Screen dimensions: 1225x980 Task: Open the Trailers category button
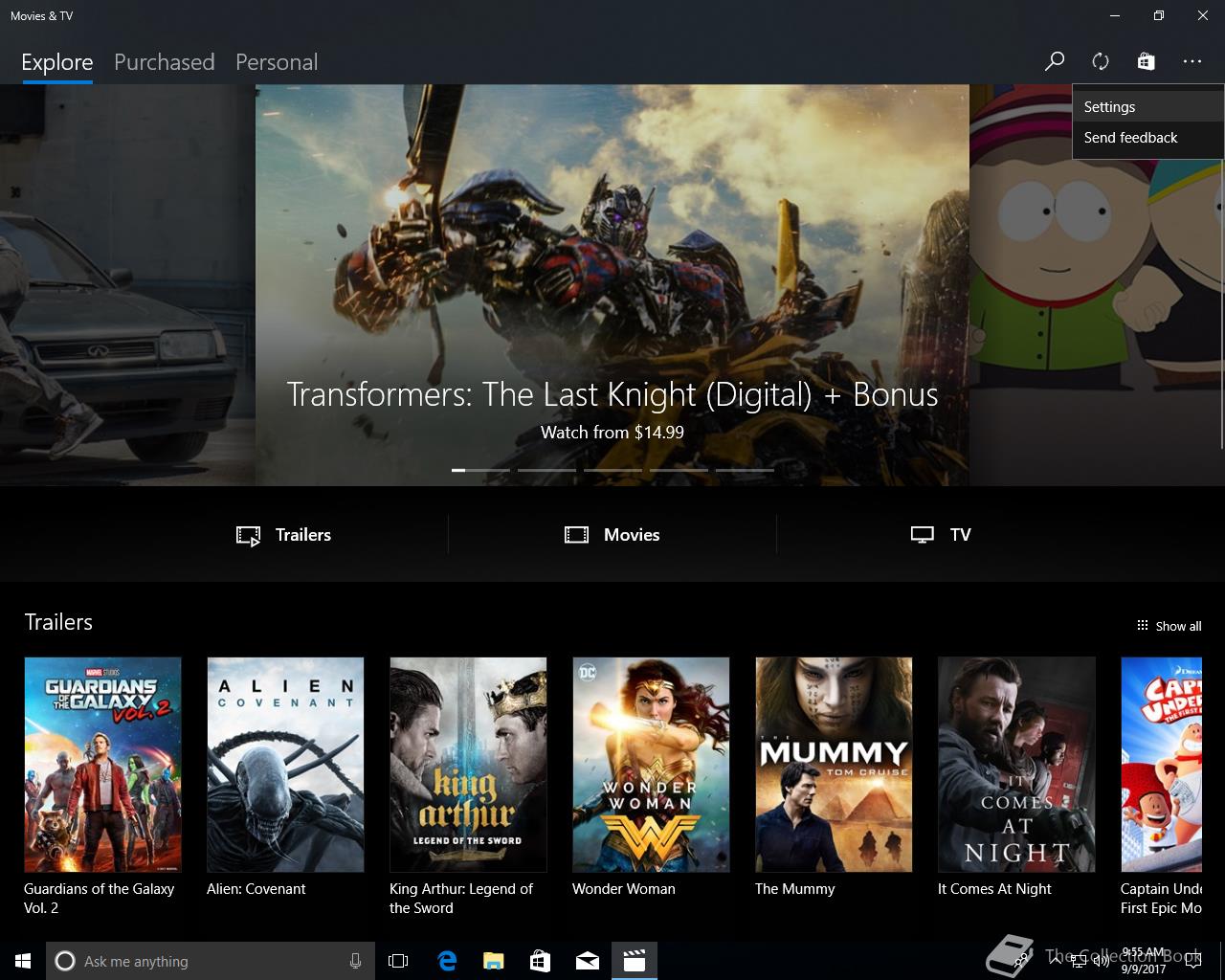(284, 535)
